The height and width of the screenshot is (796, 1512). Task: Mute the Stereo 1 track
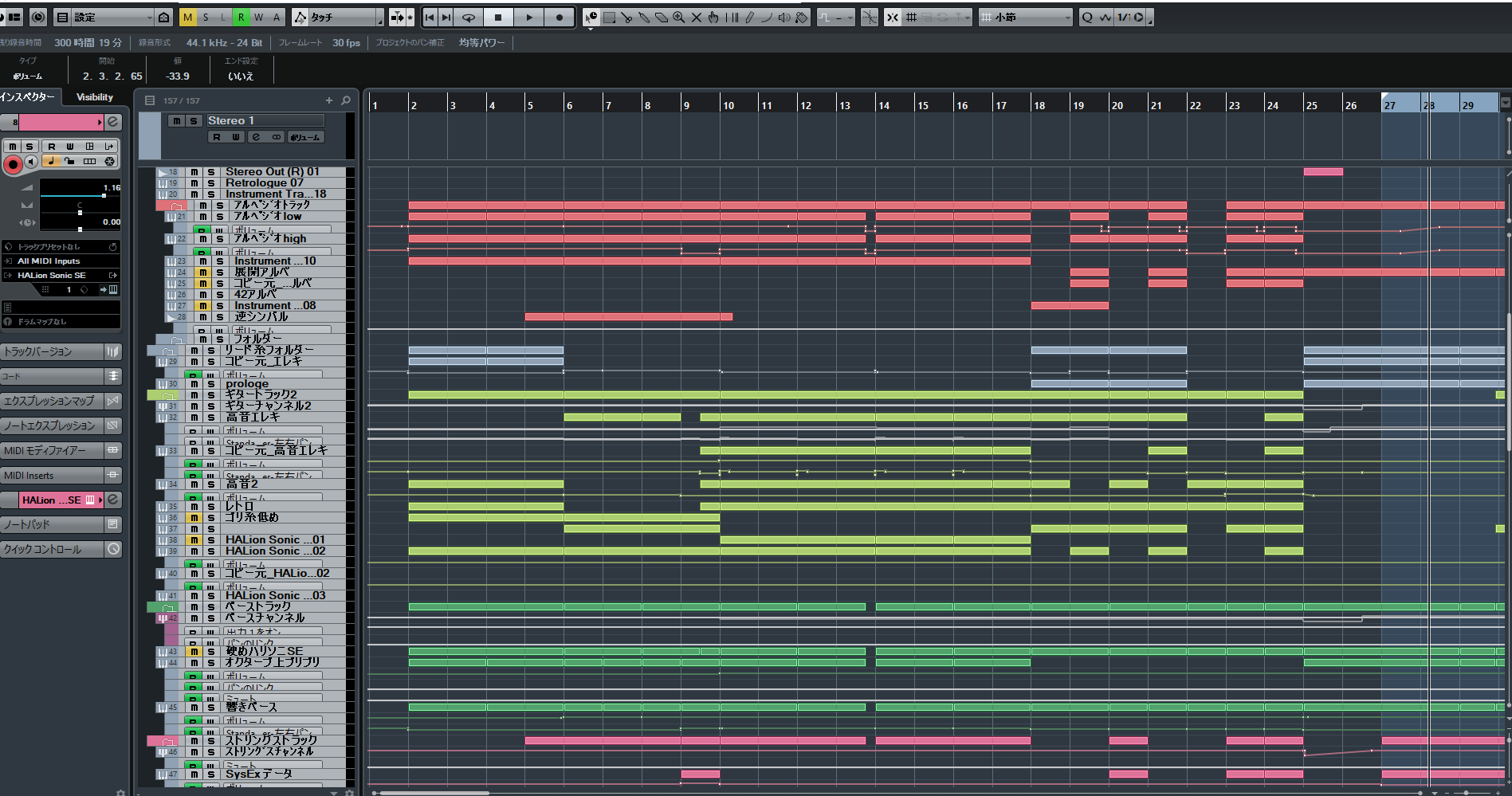tap(176, 121)
